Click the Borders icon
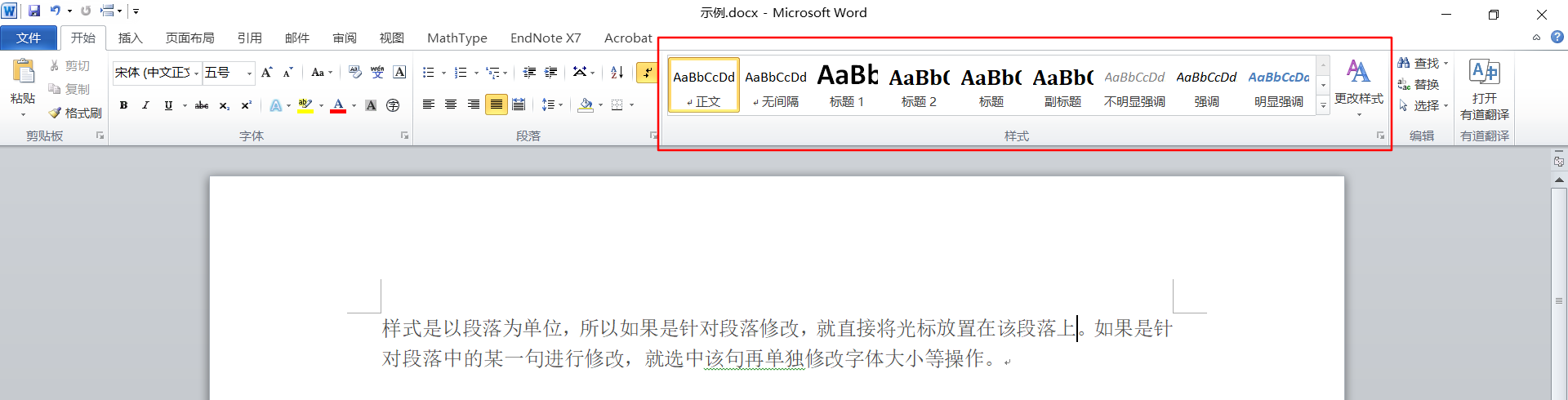Screen dimensions: 1568x400 pos(617,104)
